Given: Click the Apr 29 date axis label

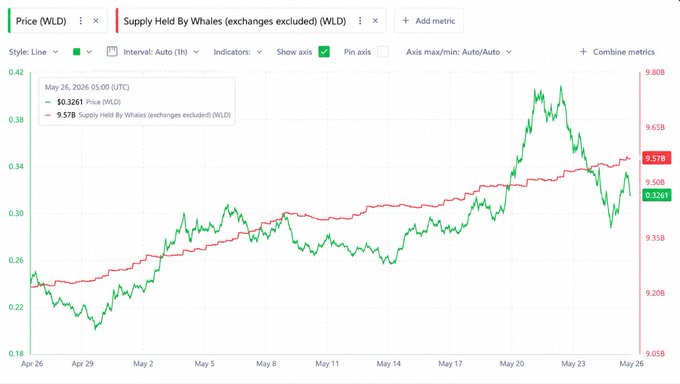Looking at the screenshot, I should [x=82, y=364].
